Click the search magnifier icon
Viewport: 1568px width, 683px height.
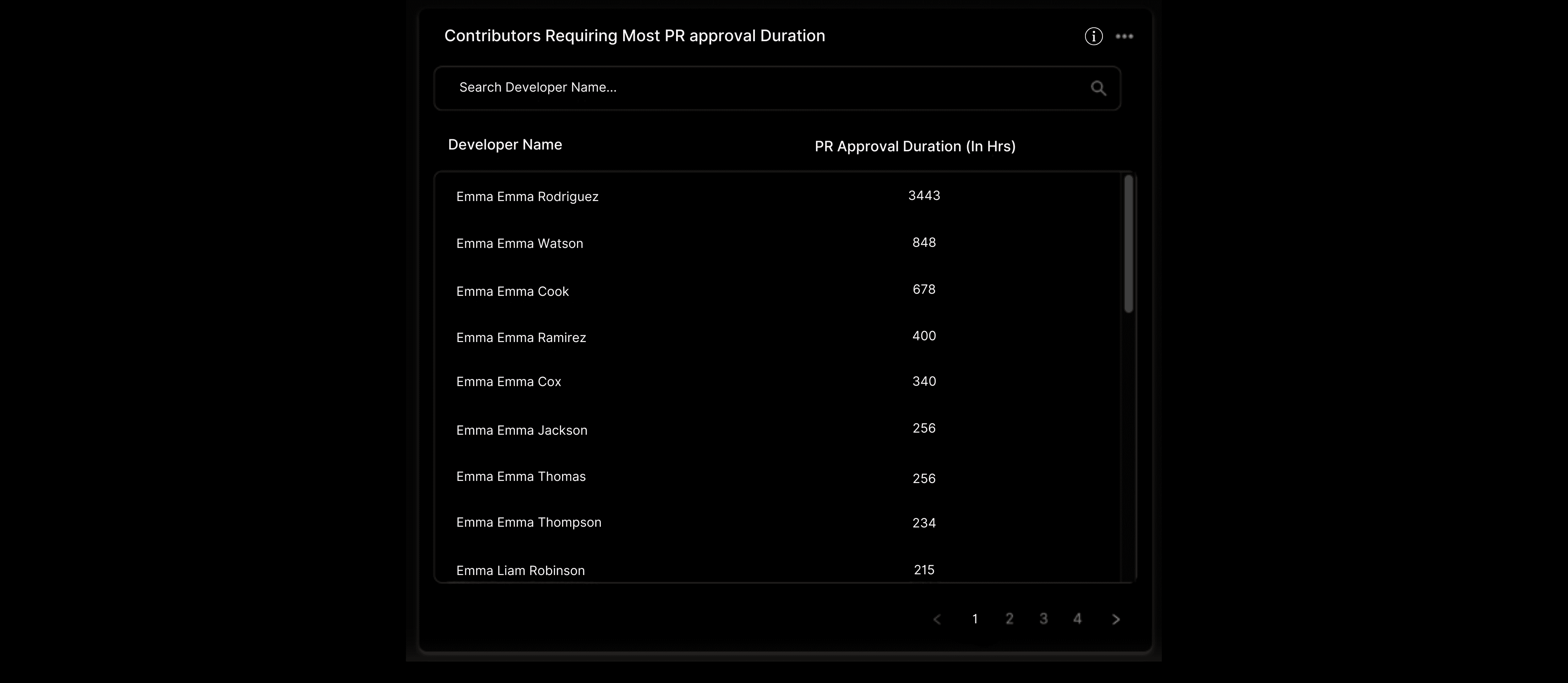pyautogui.click(x=1098, y=88)
